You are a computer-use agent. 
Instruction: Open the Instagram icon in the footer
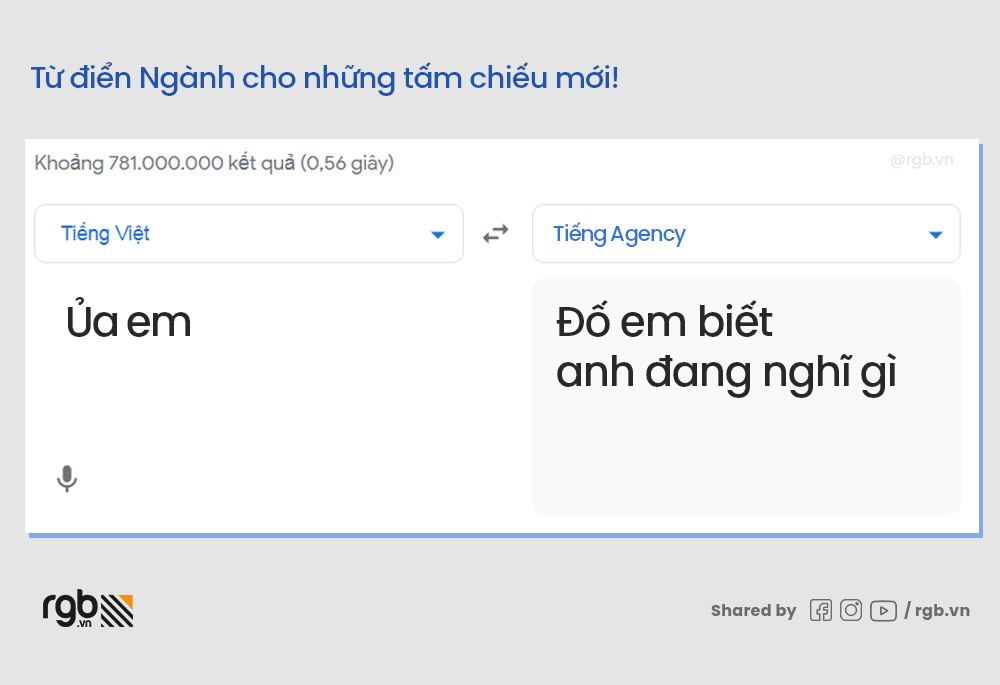point(851,610)
